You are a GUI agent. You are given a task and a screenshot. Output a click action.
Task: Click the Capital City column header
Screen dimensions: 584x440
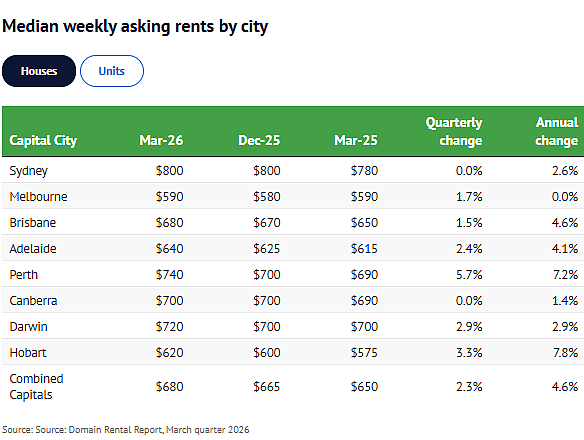(x=43, y=140)
